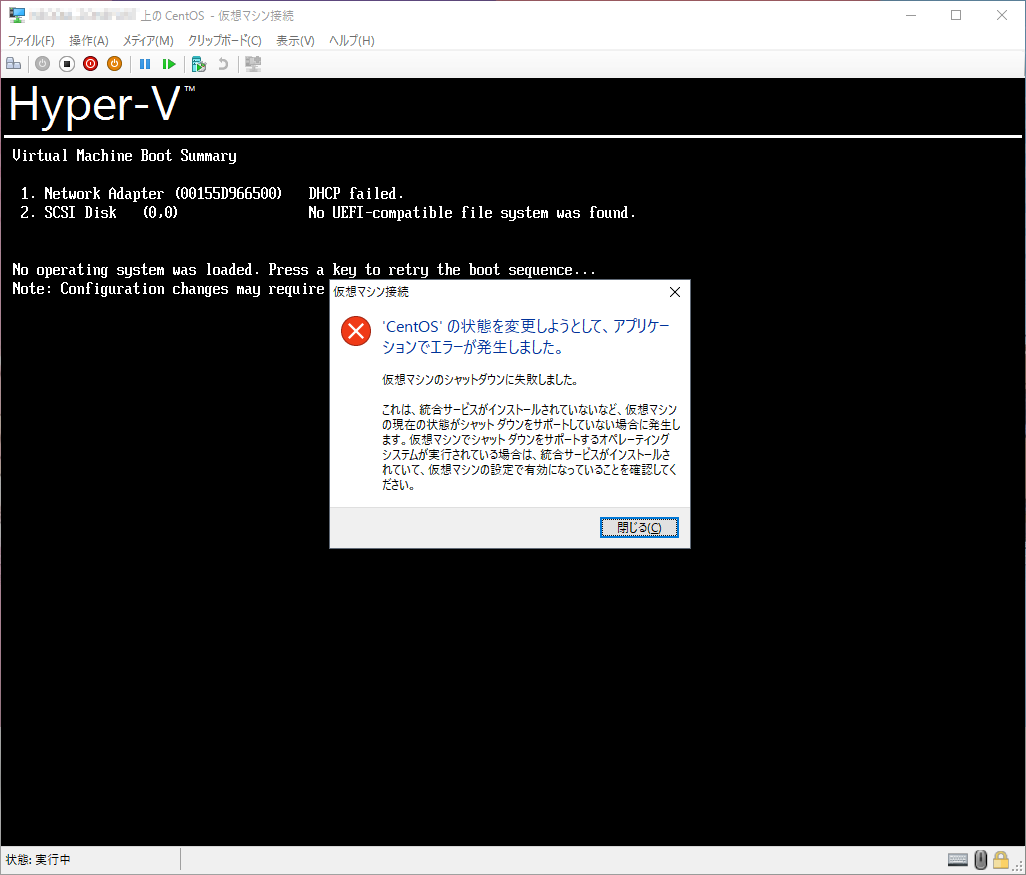The width and height of the screenshot is (1026, 875).
Task: Click the Ctrl+Alt+Del toolbar icon
Action: coord(14,64)
